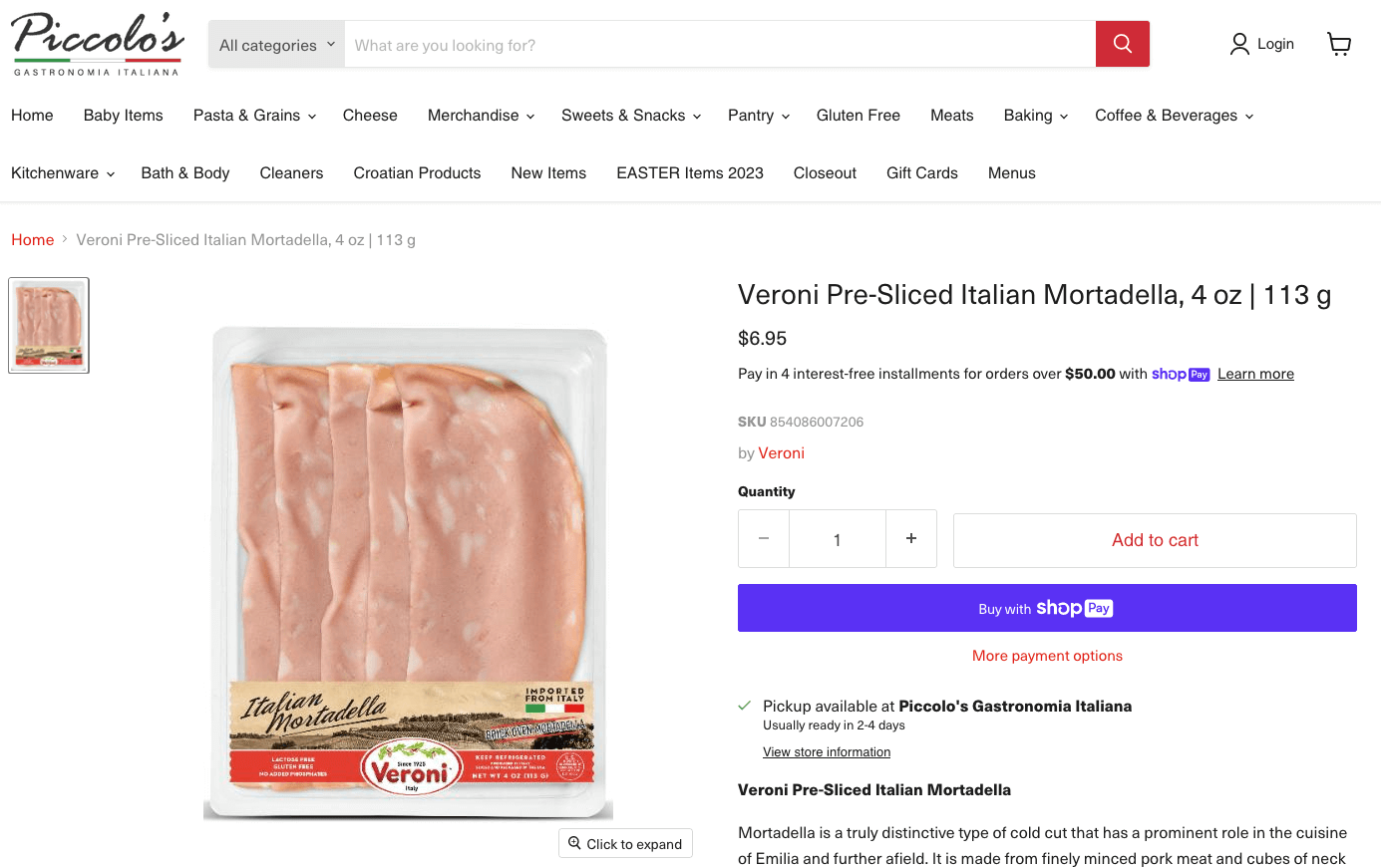1381x868 pixels.
Task: Click View store information link
Action: click(x=826, y=751)
